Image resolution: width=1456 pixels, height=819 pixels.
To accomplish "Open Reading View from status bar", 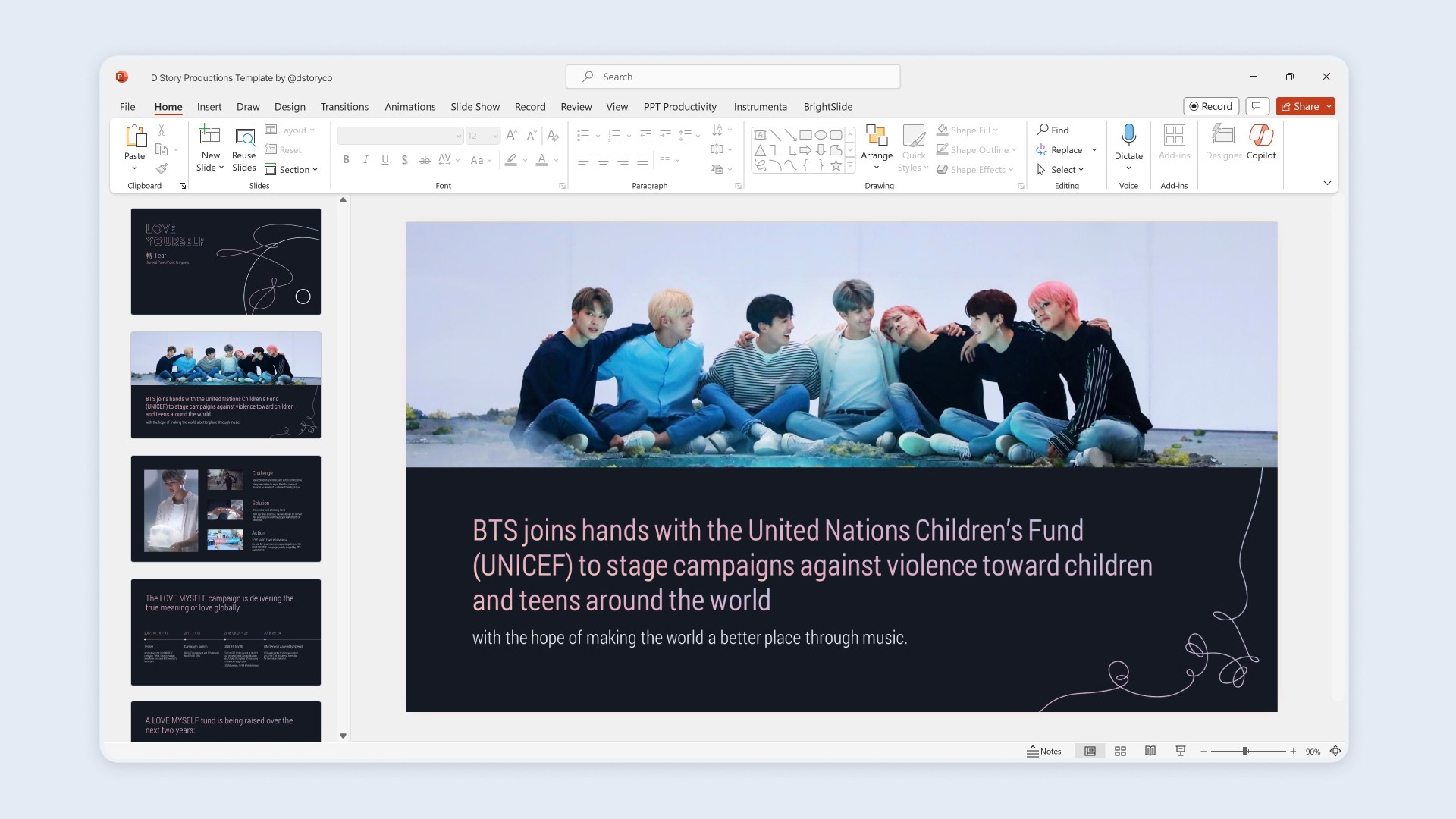I will click(x=1150, y=751).
